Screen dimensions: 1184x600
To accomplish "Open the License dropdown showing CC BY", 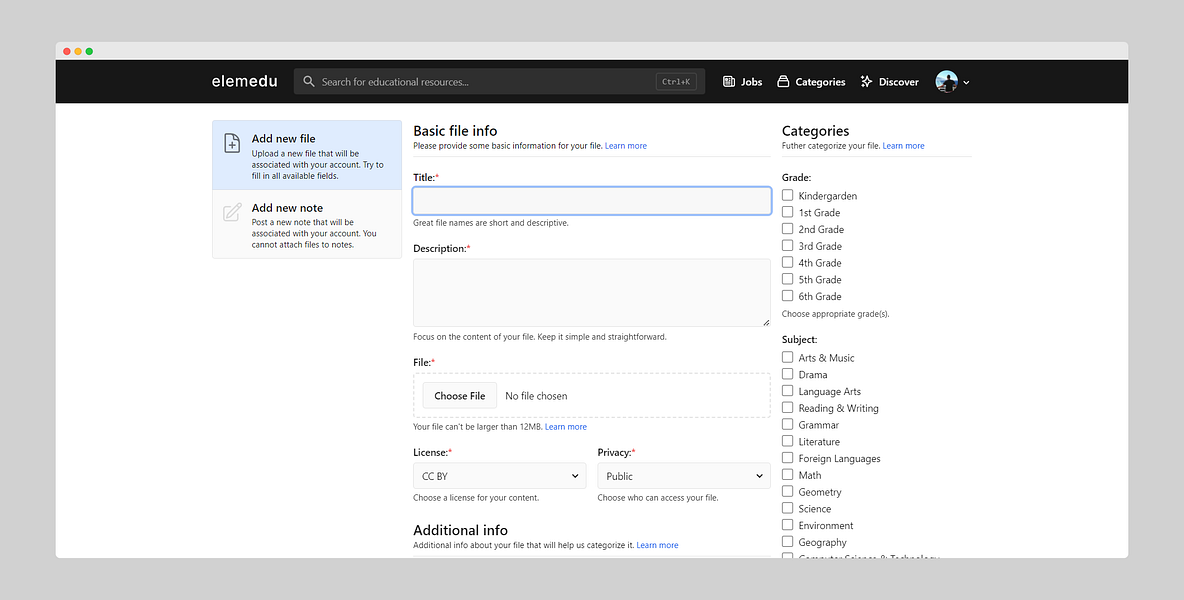I will (x=499, y=476).
